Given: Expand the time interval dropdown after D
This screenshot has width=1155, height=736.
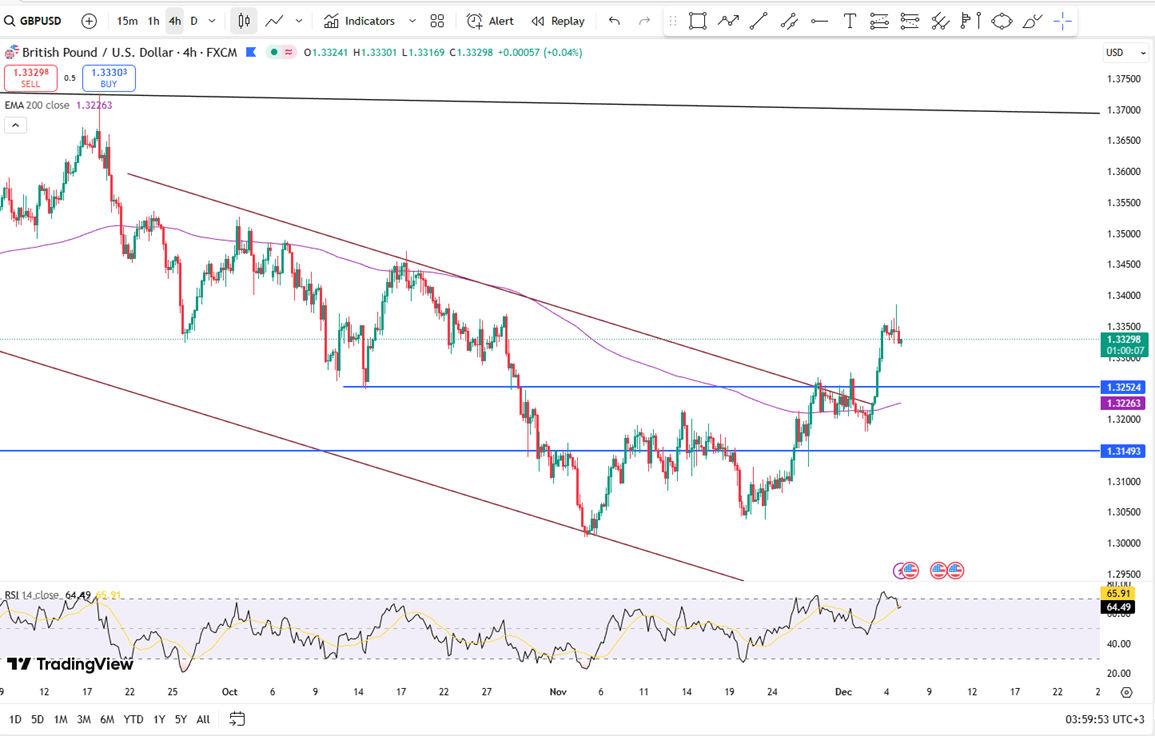Looking at the screenshot, I should [212, 21].
